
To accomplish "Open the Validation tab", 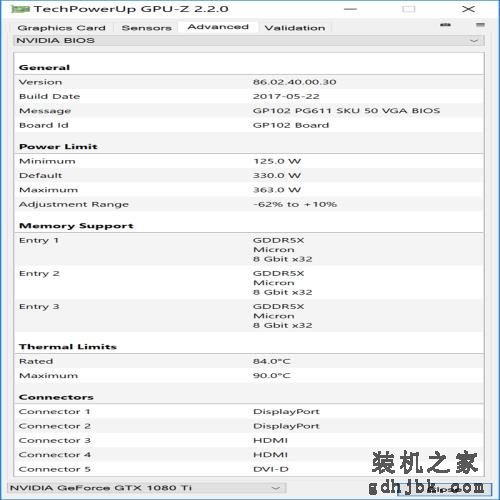I will [295, 28].
